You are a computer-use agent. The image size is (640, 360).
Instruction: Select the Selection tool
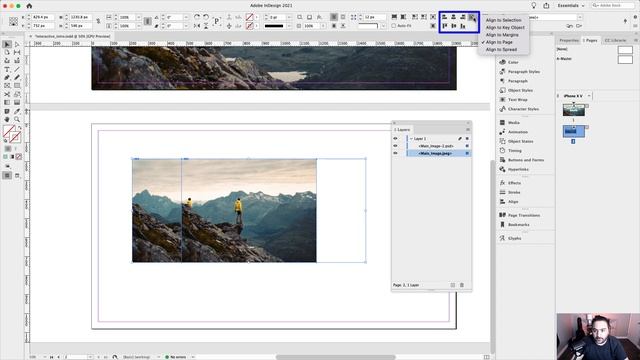[7, 44]
